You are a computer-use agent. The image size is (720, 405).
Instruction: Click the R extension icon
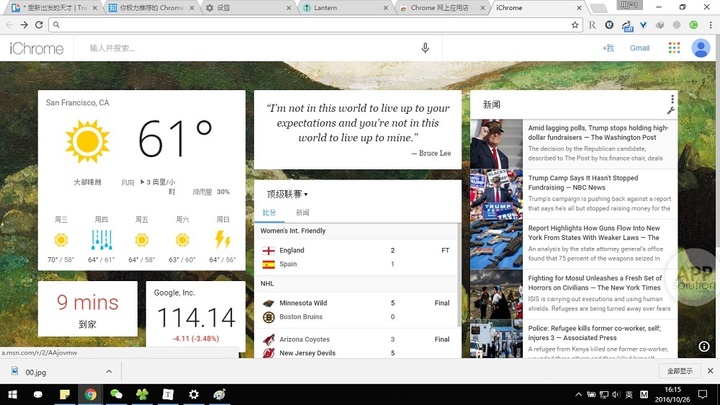592,25
